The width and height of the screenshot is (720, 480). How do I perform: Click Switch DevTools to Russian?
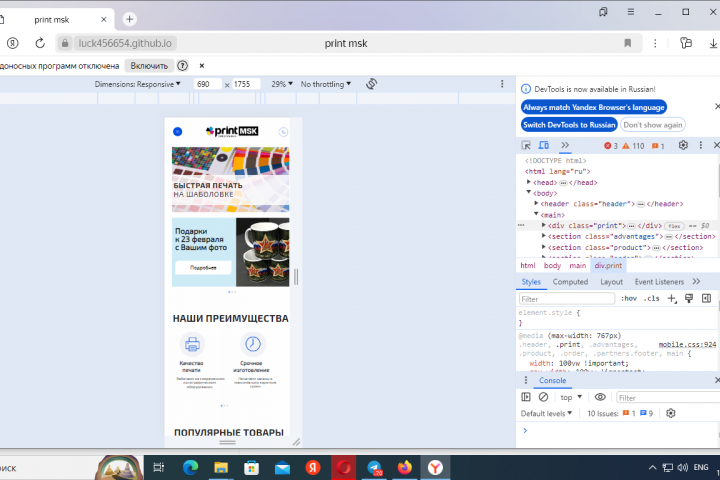click(x=569, y=125)
